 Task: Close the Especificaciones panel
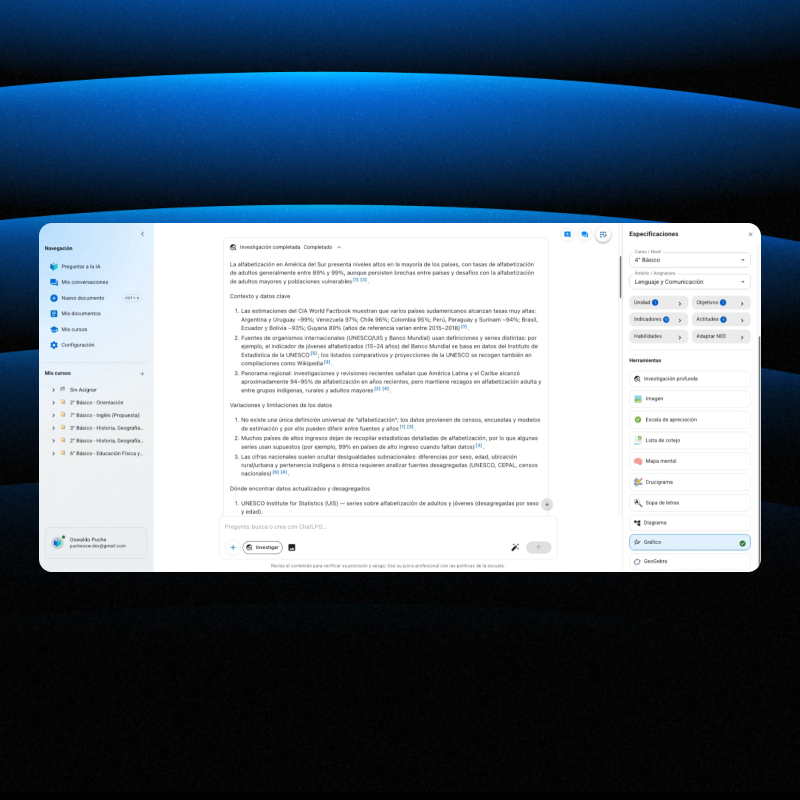tap(751, 234)
